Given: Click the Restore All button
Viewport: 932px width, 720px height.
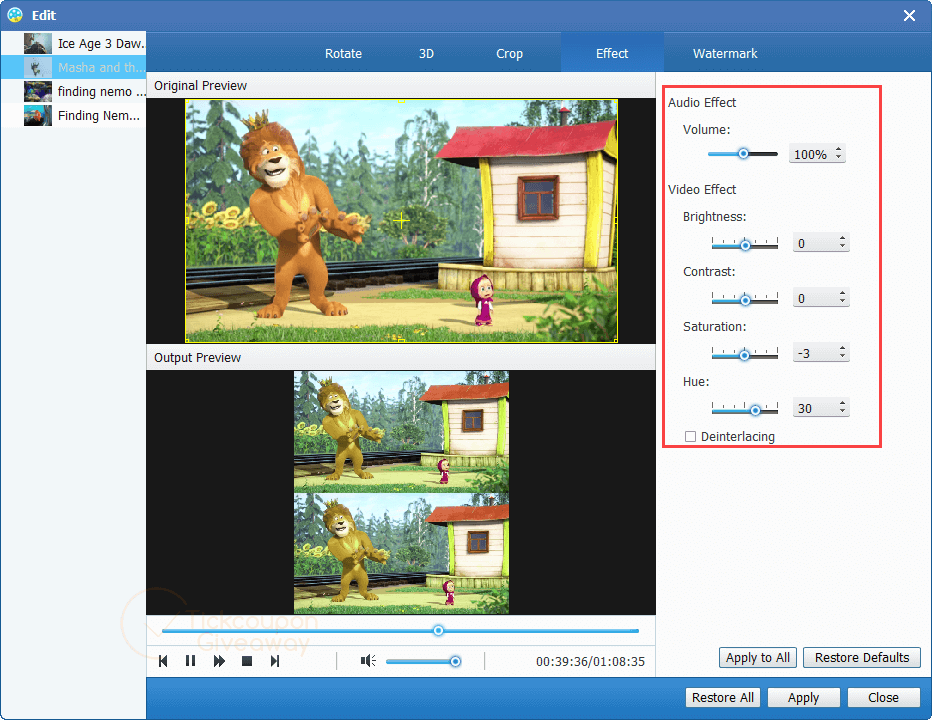Looking at the screenshot, I should [x=723, y=697].
